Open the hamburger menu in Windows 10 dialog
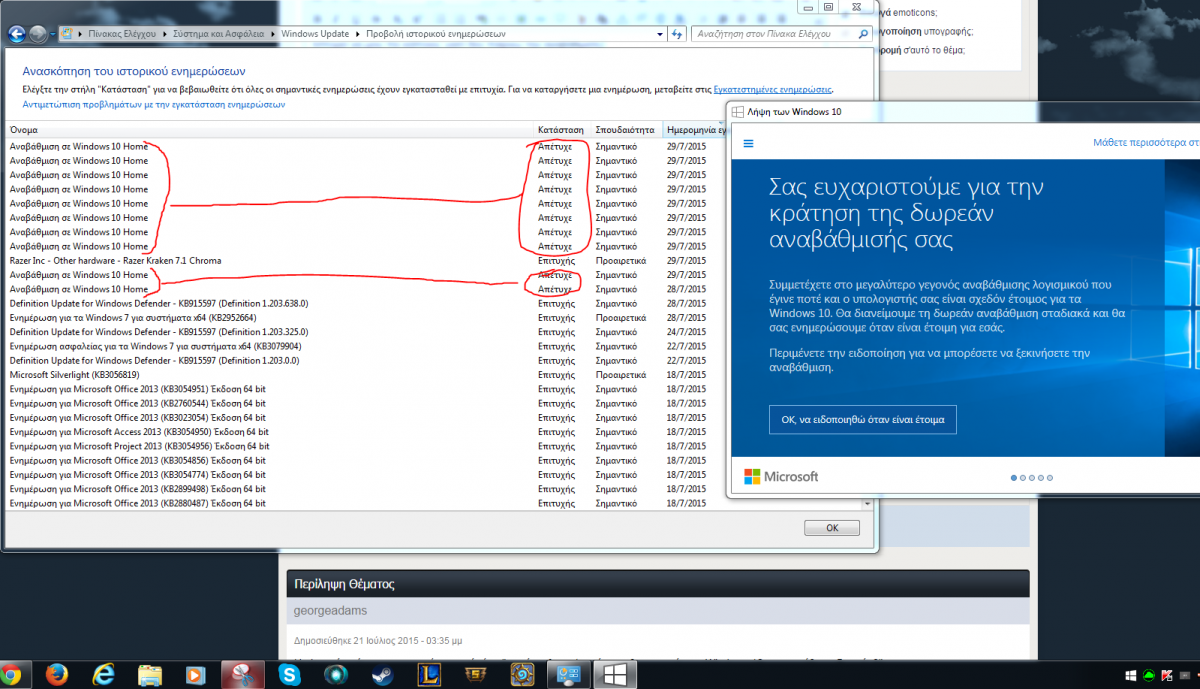Image resolution: width=1200 pixels, height=689 pixels. click(x=748, y=143)
